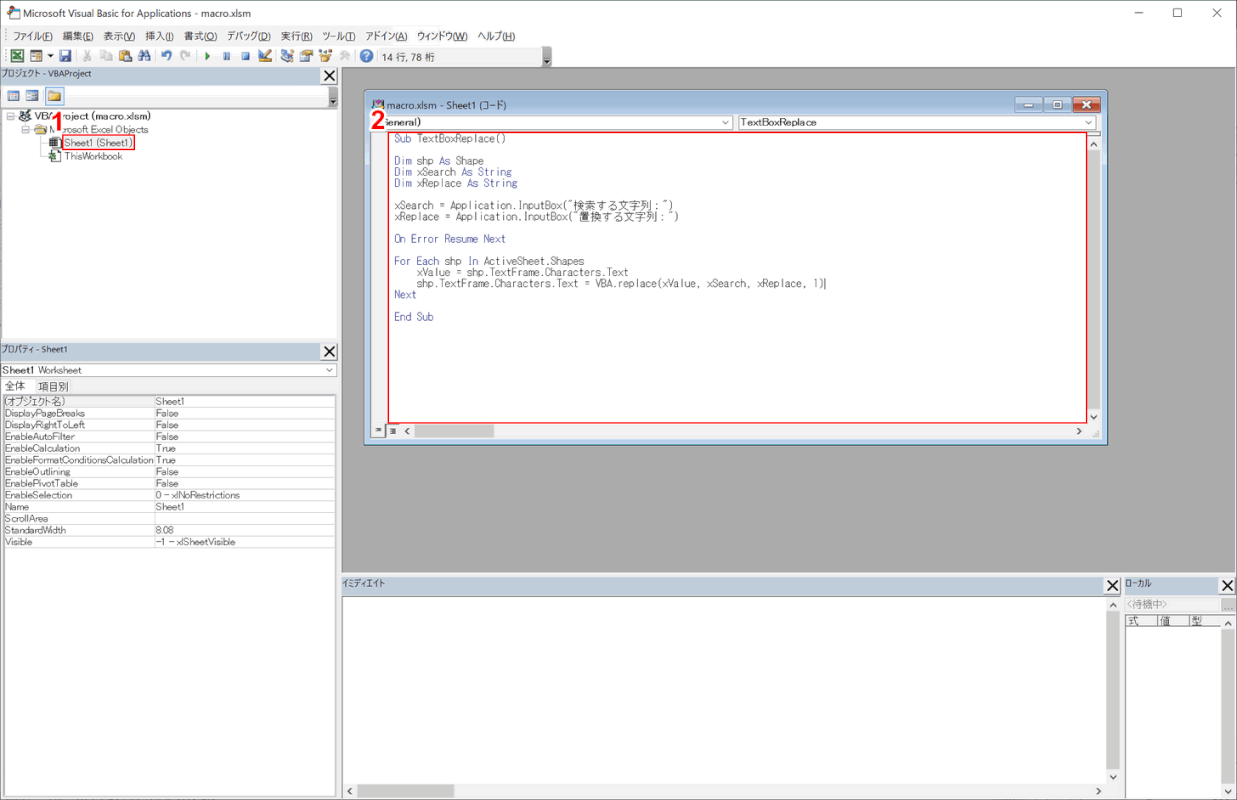The width and height of the screenshot is (1237, 800).
Task: Toggle Folders view in Project pane
Action: pos(54,96)
